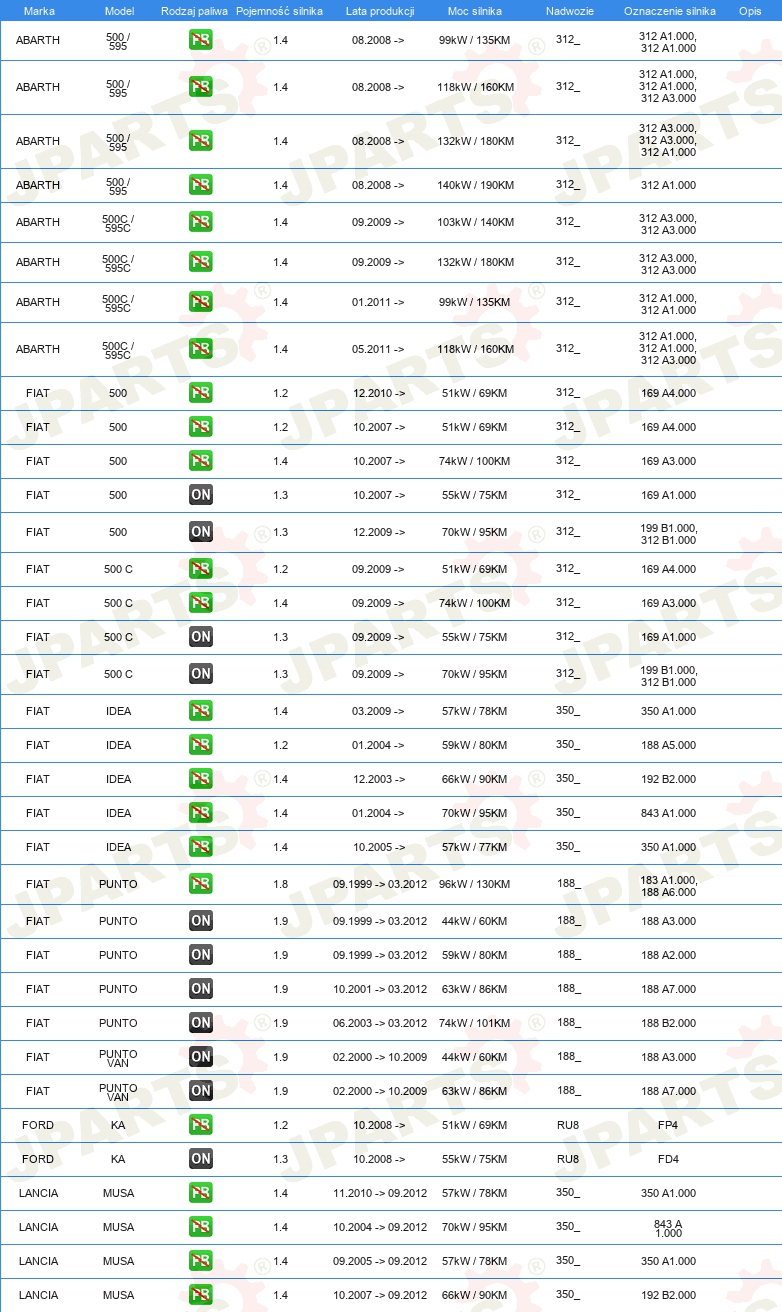Click diesel ON icon in Fiat 500 55kW row
This screenshot has width=782, height=1312.
tap(201, 495)
